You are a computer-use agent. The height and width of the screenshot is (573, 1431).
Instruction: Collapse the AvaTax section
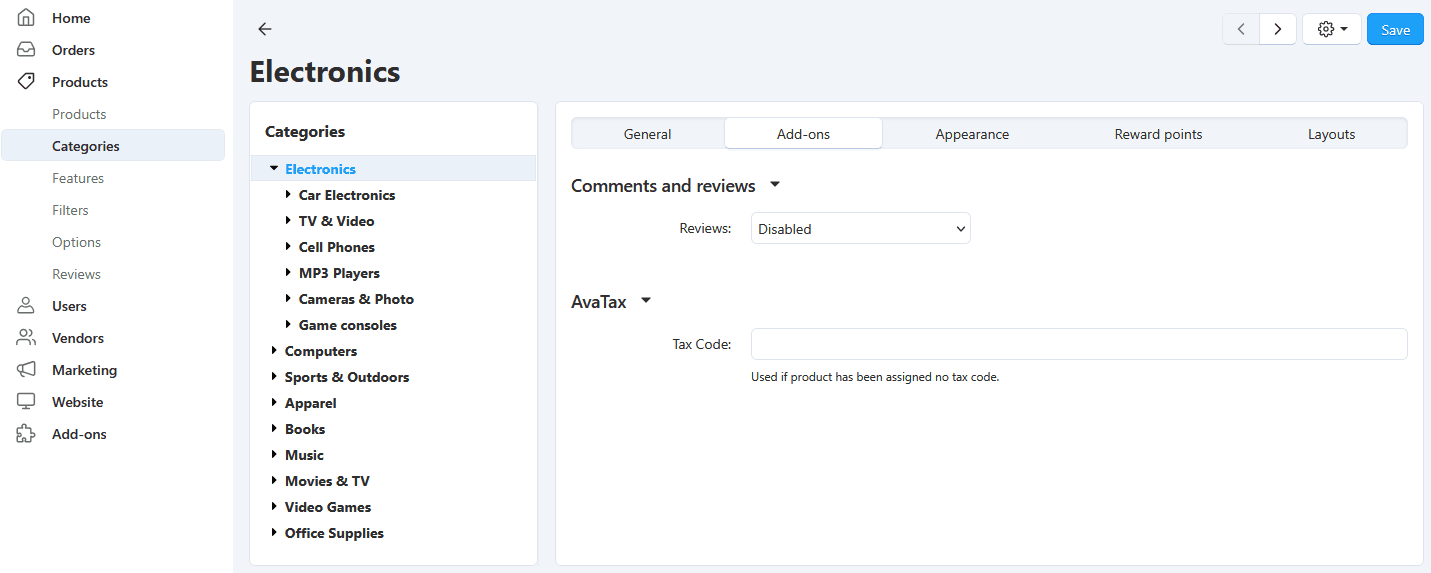pyautogui.click(x=645, y=301)
